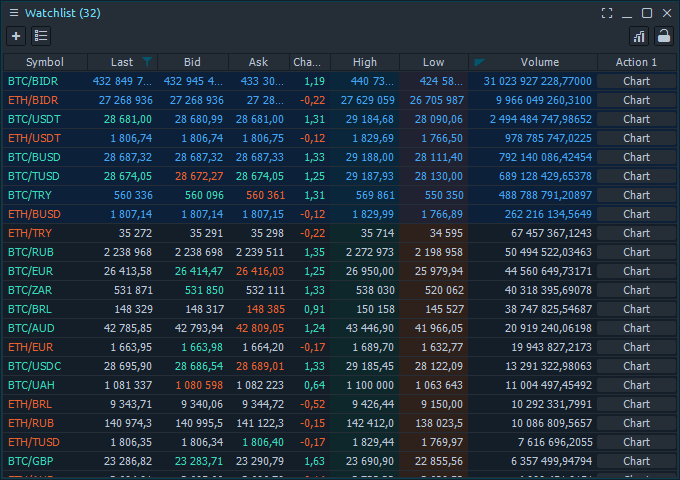Open Chart for ETH/TRY
Screen dimensions: 680x480
point(636,233)
